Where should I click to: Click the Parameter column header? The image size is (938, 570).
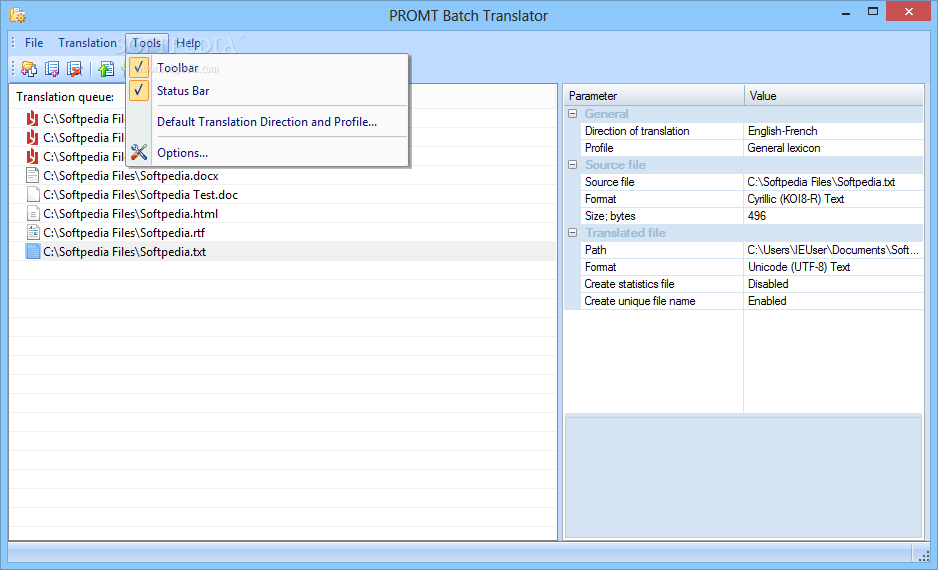pyautogui.click(x=654, y=96)
